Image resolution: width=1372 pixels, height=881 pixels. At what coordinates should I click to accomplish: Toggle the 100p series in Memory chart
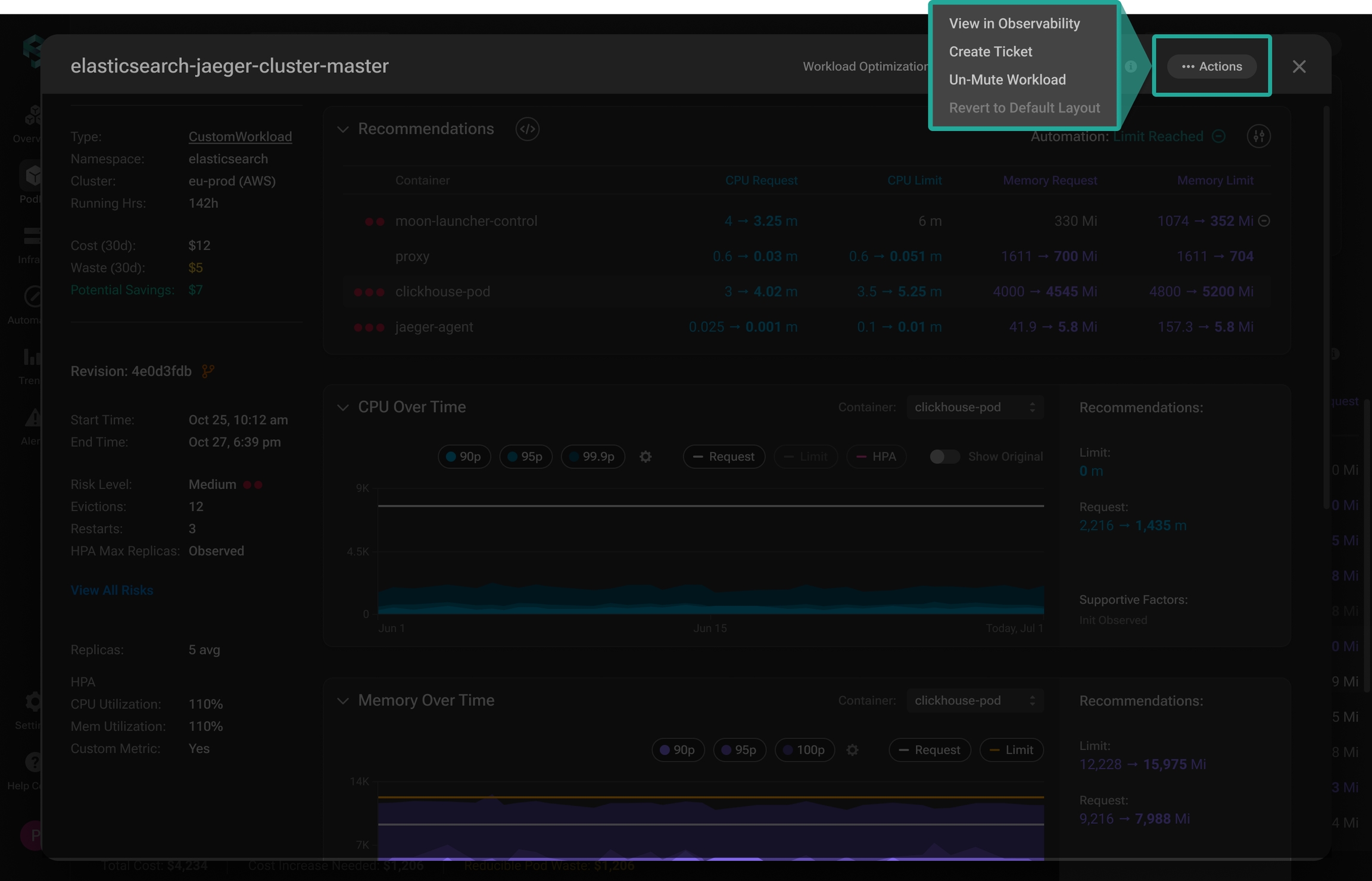click(804, 750)
